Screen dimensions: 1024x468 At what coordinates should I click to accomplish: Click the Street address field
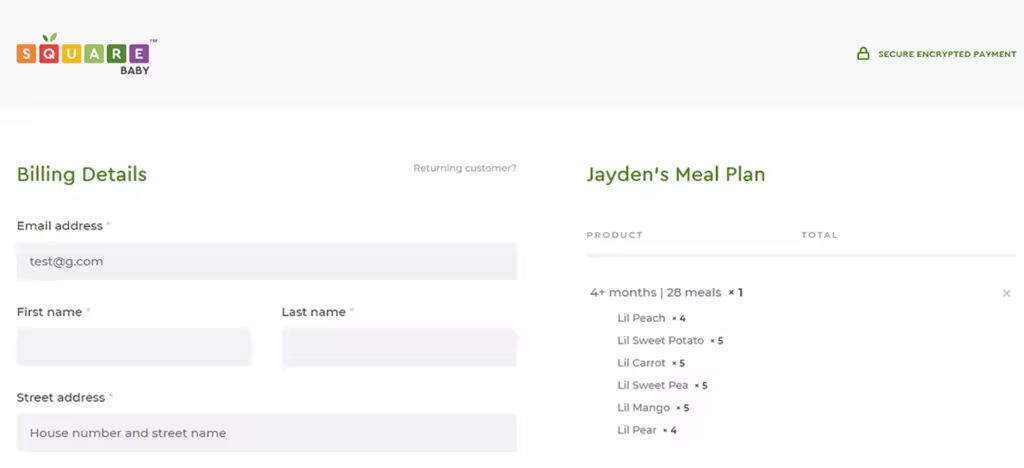tap(266, 433)
